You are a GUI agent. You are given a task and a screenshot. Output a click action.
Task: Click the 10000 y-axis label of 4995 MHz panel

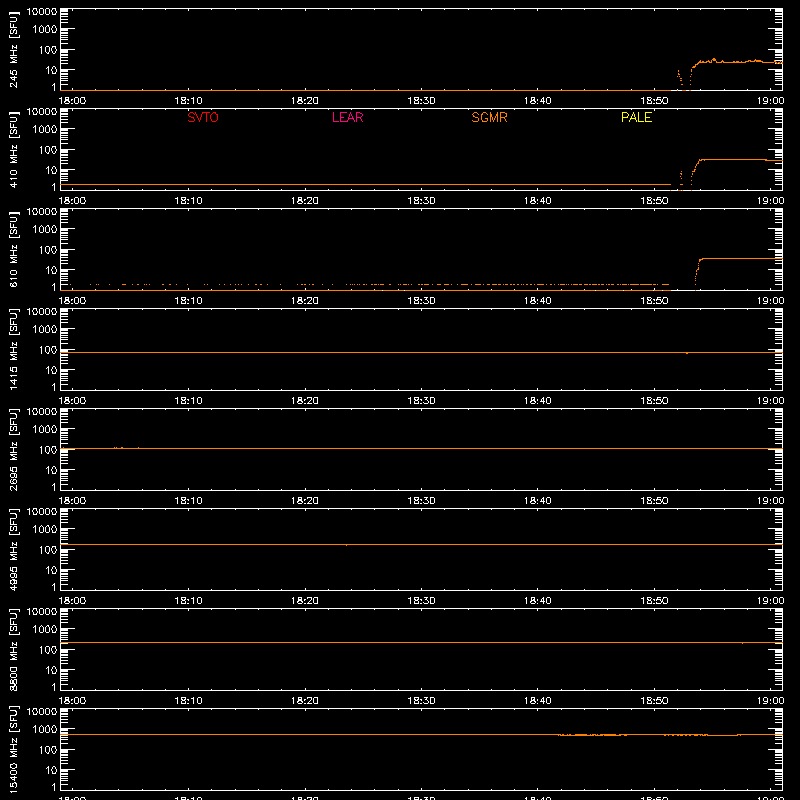coord(42,512)
